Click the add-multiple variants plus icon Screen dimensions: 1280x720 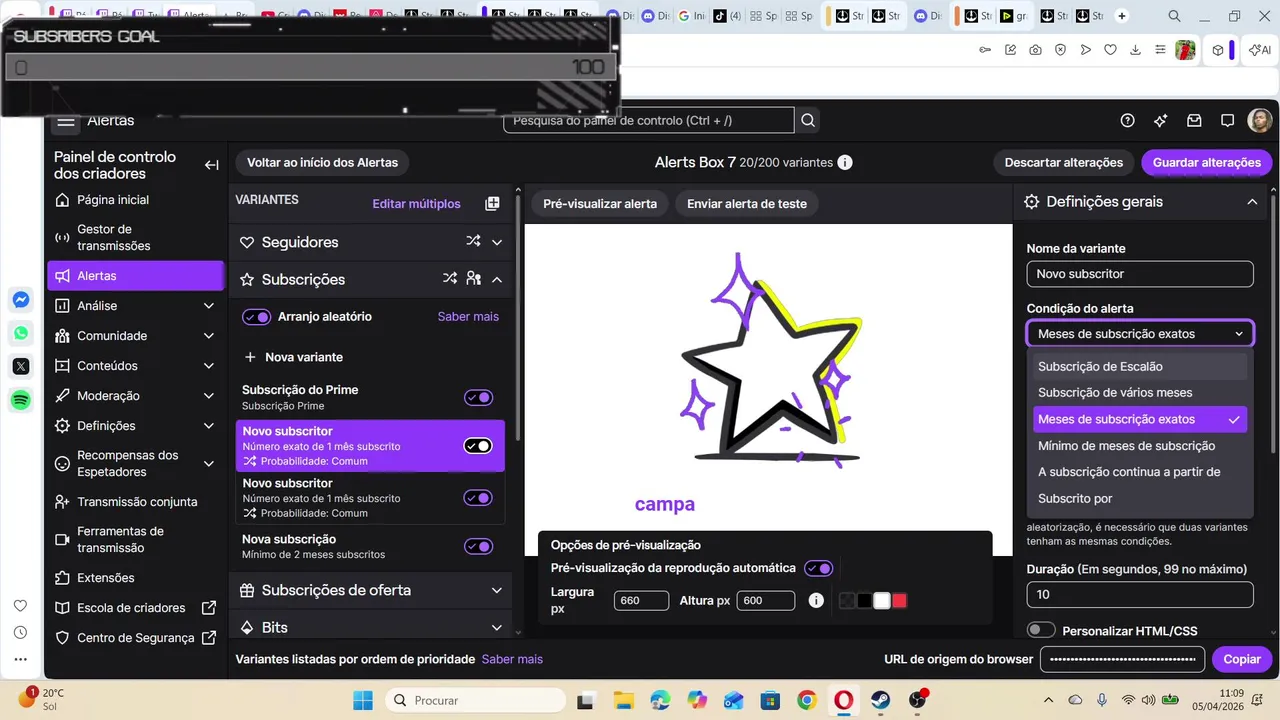(492, 203)
